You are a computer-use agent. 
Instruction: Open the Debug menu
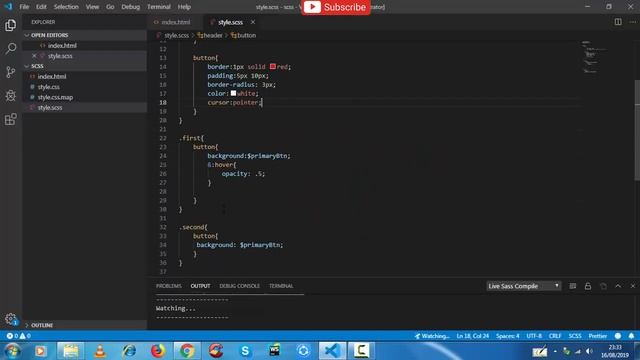[x=130, y=7]
